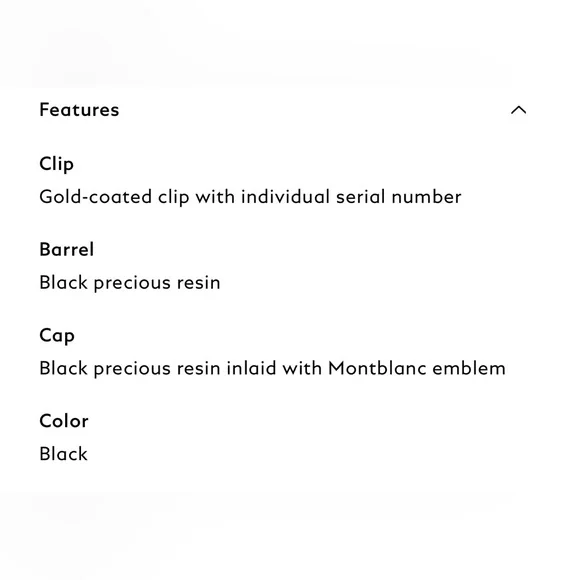Collapse the Features section chevron

tap(518, 110)
